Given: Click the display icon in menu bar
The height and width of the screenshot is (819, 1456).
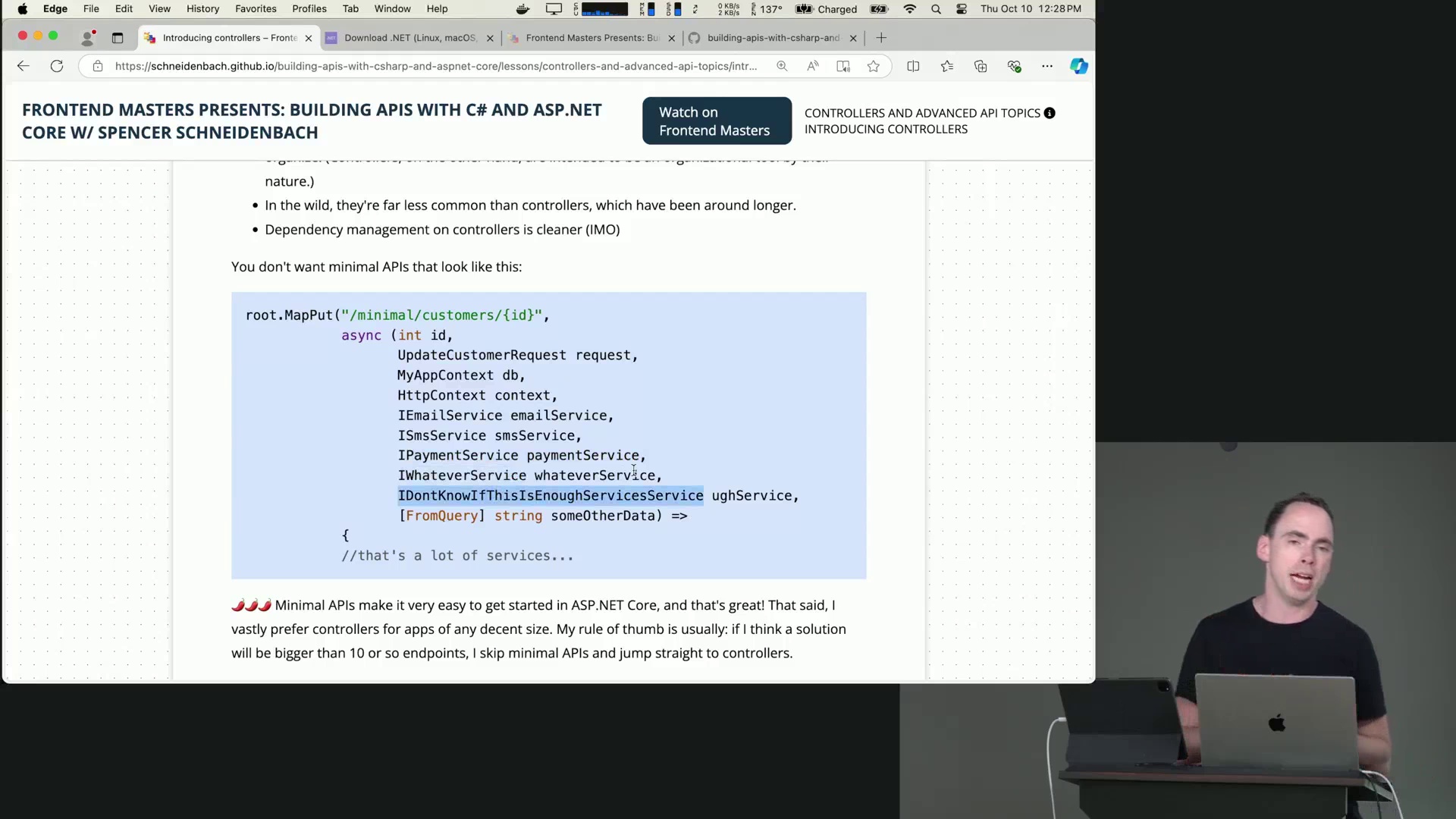Looking at the screenshot, I should coord(554,9).
